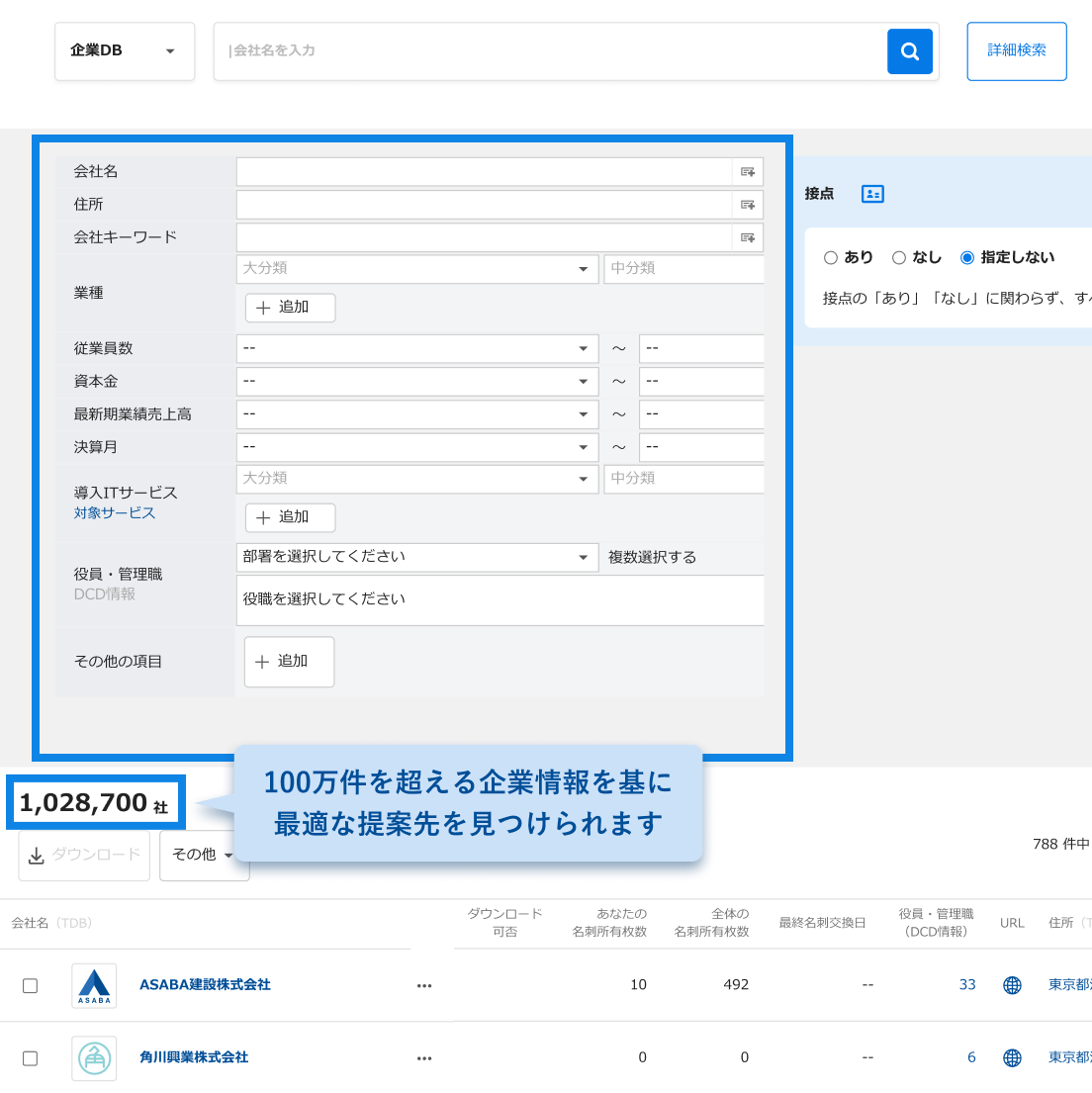Open the globe URL icon for ASABA建設

coord(1012,985)
